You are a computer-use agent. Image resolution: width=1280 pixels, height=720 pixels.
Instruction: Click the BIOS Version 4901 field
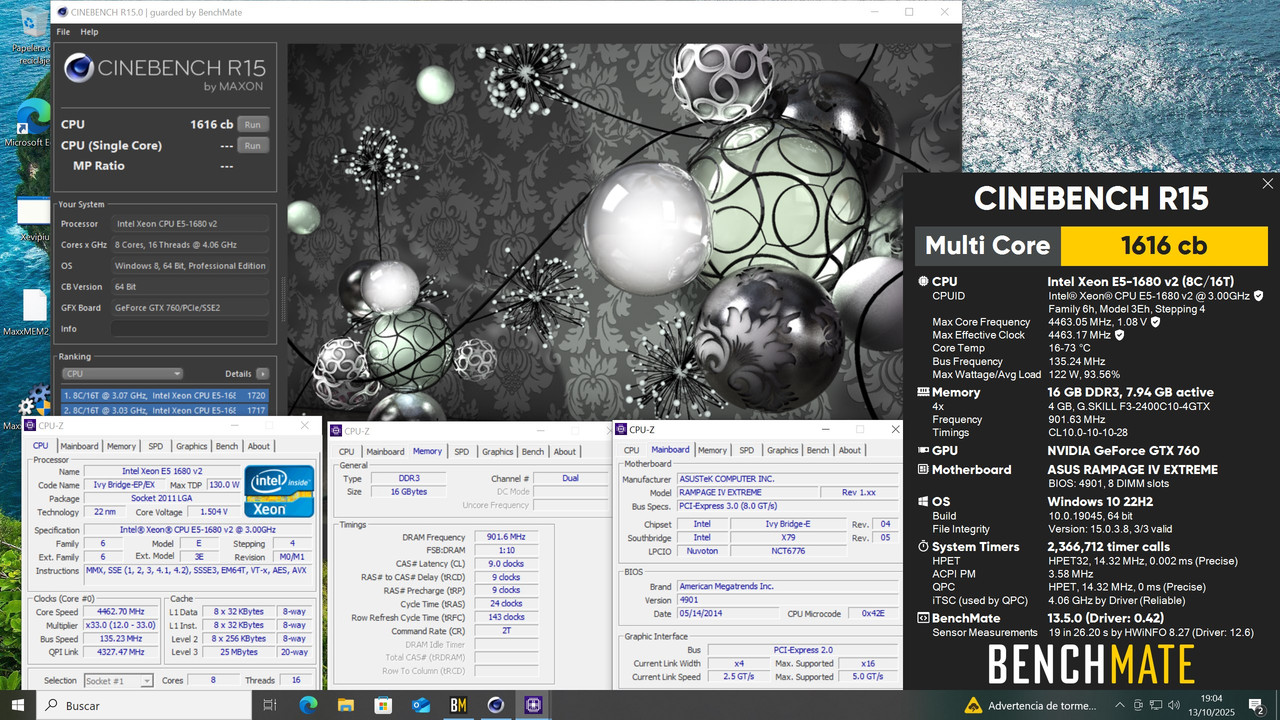(727, 600)
